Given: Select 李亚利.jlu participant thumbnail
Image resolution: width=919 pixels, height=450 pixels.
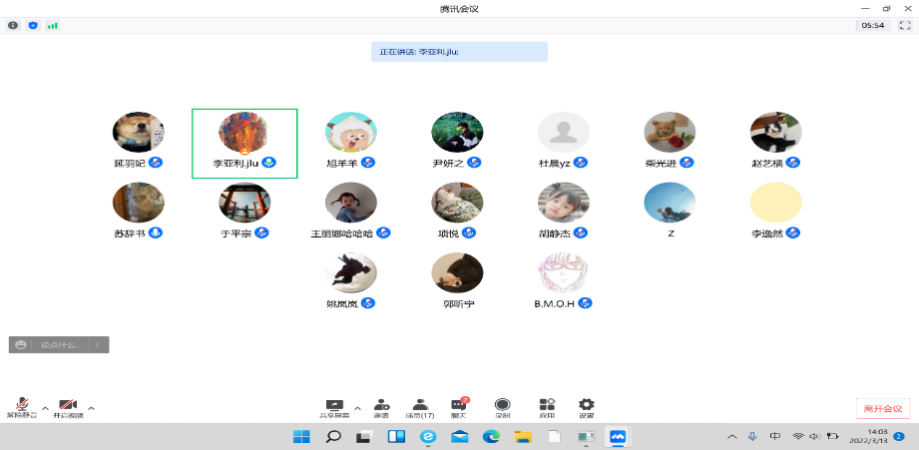Looking at the screenshot, I should coord(244,142).
